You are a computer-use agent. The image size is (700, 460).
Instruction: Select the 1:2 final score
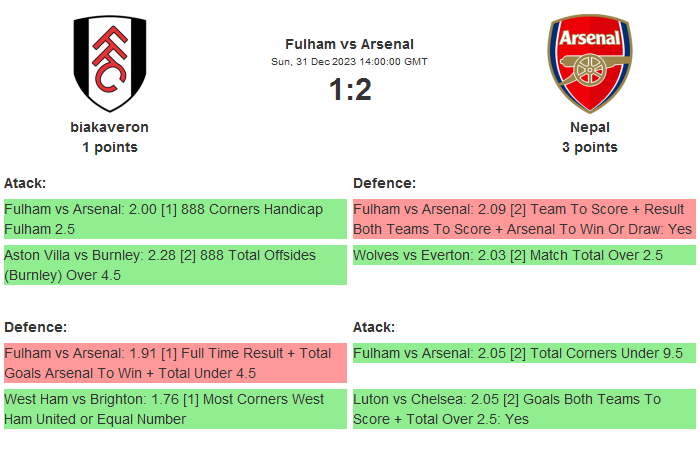click(349, 90)
